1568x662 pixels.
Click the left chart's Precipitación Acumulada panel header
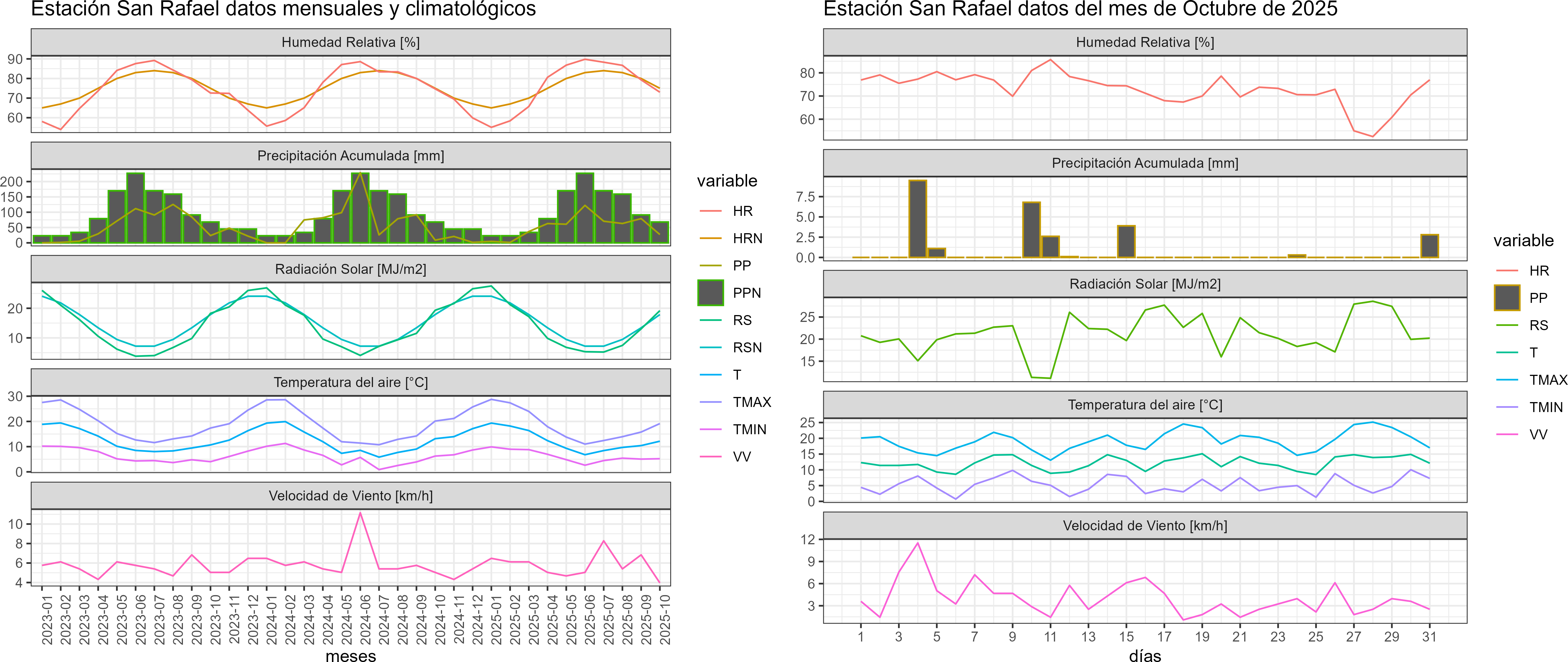click(x=350, y=156)
